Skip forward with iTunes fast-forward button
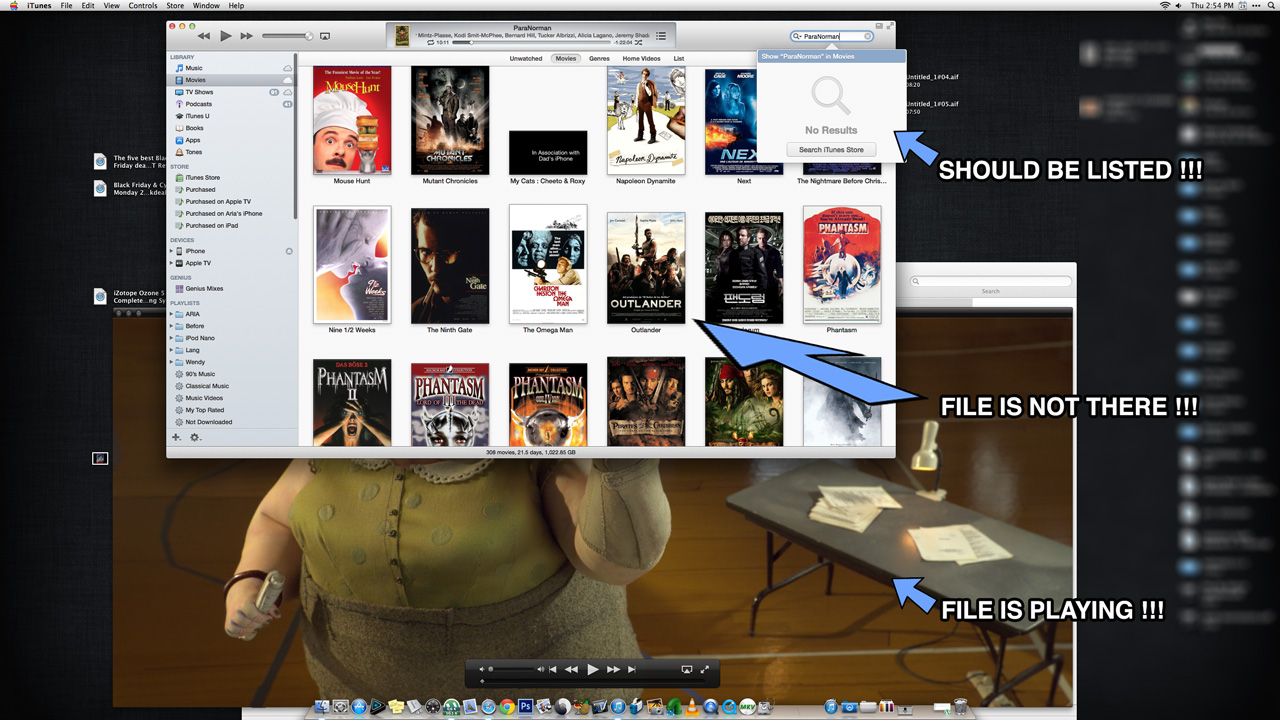This screenshot has width=1280, height=720. (x=246, y=36)
